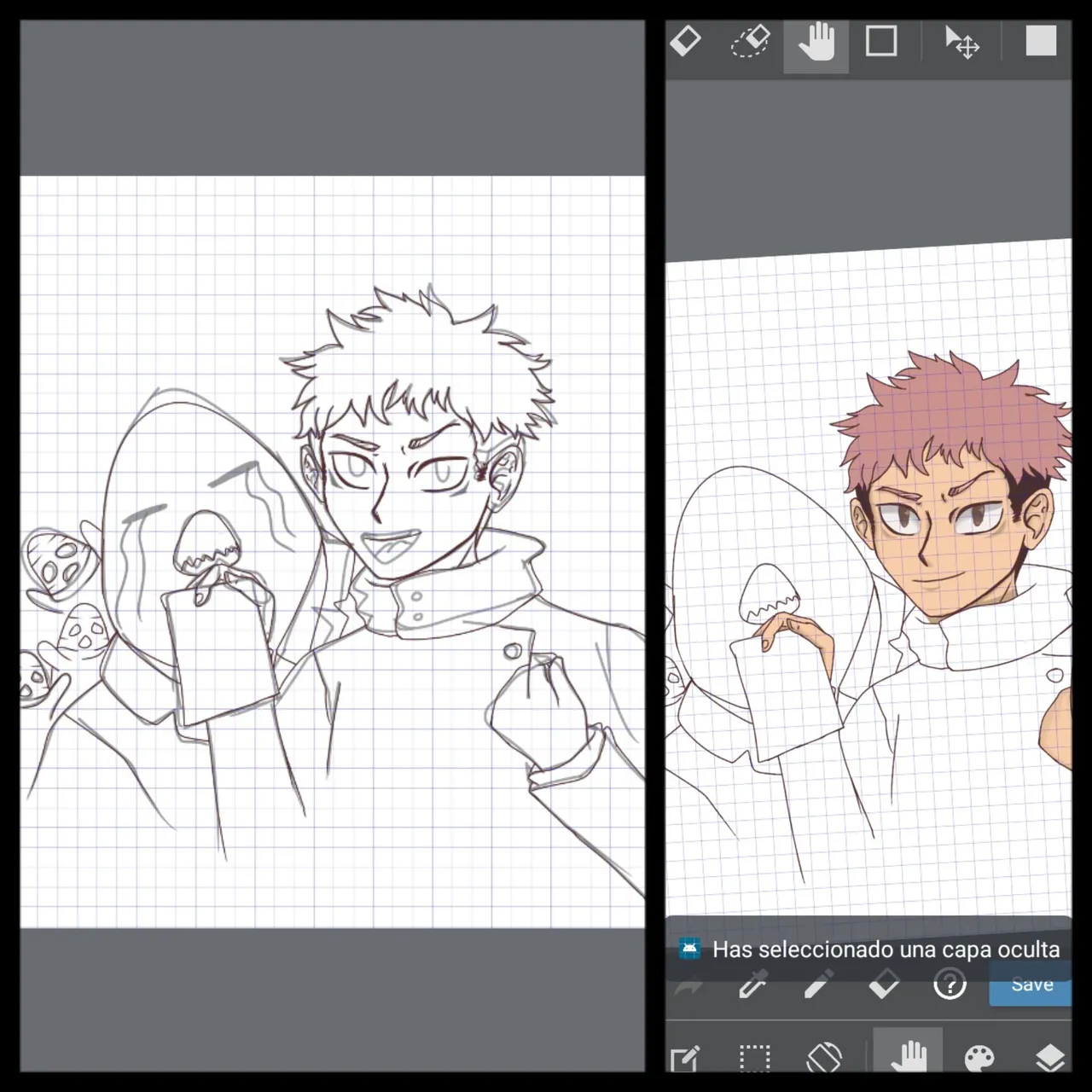Pick the eyedropper tool
Screen dimensions: 1092x1092
(x=752, y=986)
